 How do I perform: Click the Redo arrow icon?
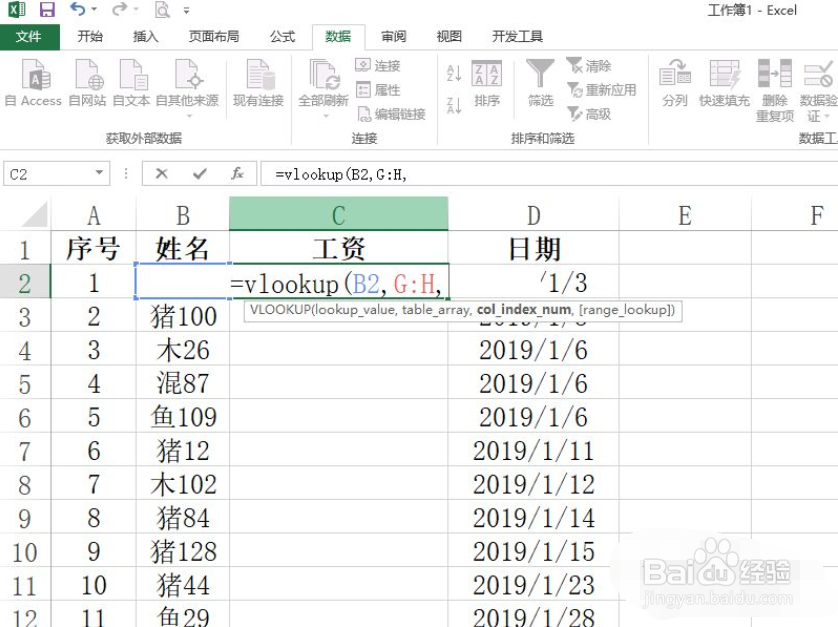[x=120, y=9]
